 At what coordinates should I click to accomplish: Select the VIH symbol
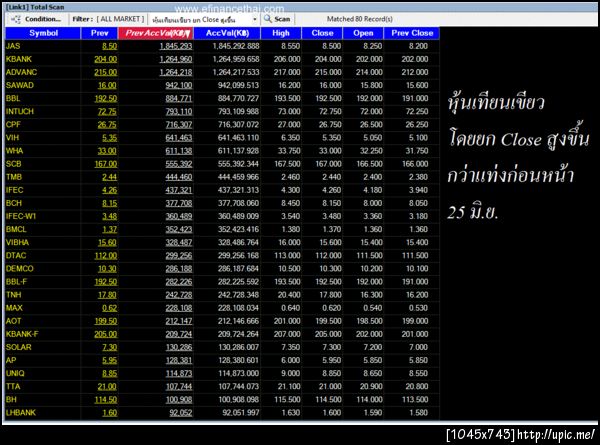click(12, 138)
